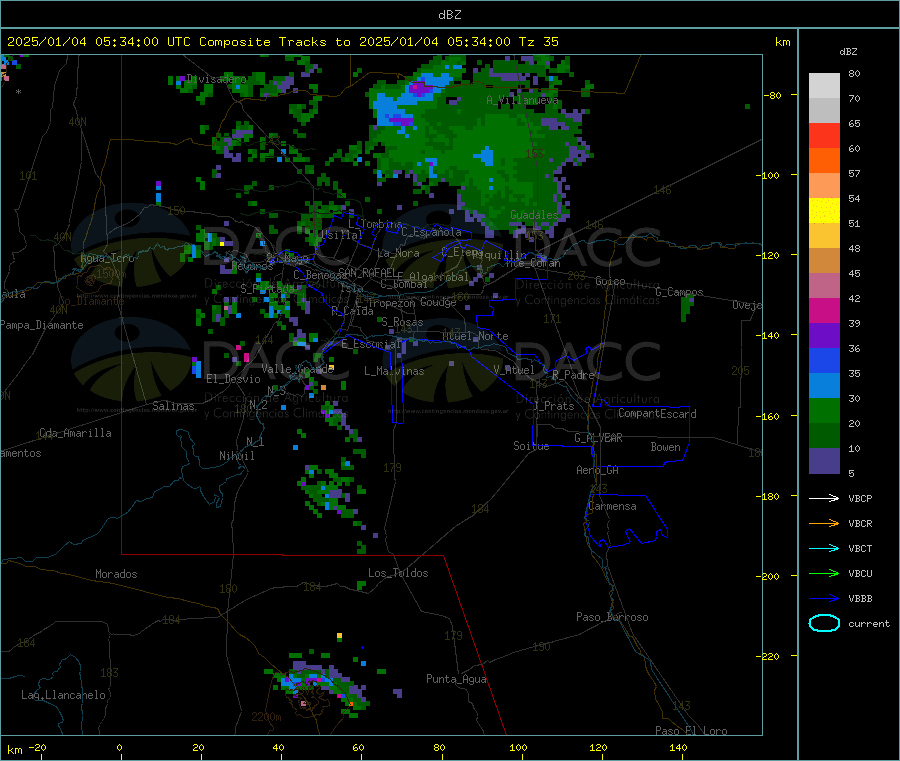
Task: Click the 'Los_Toldos' map label
Action: click(x=398, y=573)
